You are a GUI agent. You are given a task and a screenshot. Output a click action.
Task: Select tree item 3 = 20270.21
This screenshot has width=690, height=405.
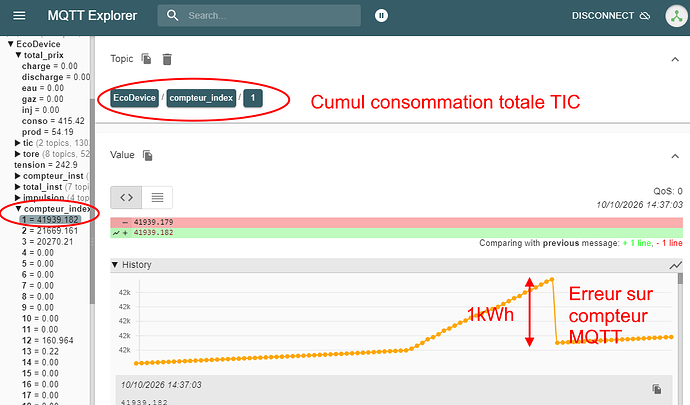(48, 242)
